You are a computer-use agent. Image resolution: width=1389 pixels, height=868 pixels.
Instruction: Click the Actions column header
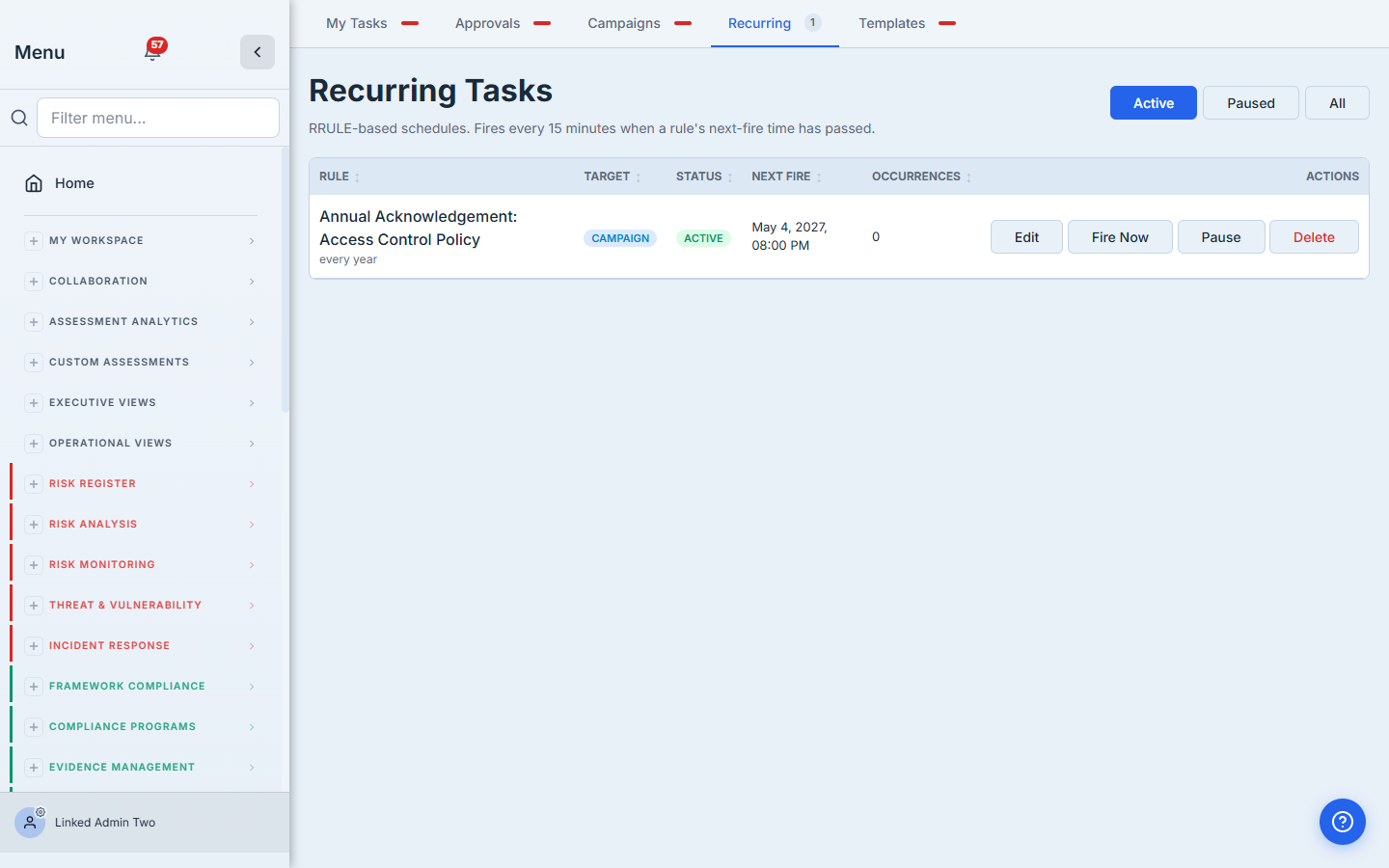point(1332,176)
